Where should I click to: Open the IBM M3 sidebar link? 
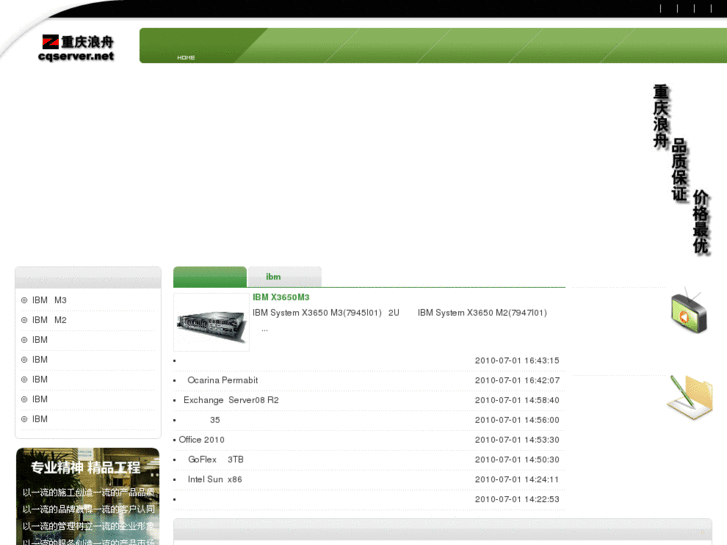[49, 301]
